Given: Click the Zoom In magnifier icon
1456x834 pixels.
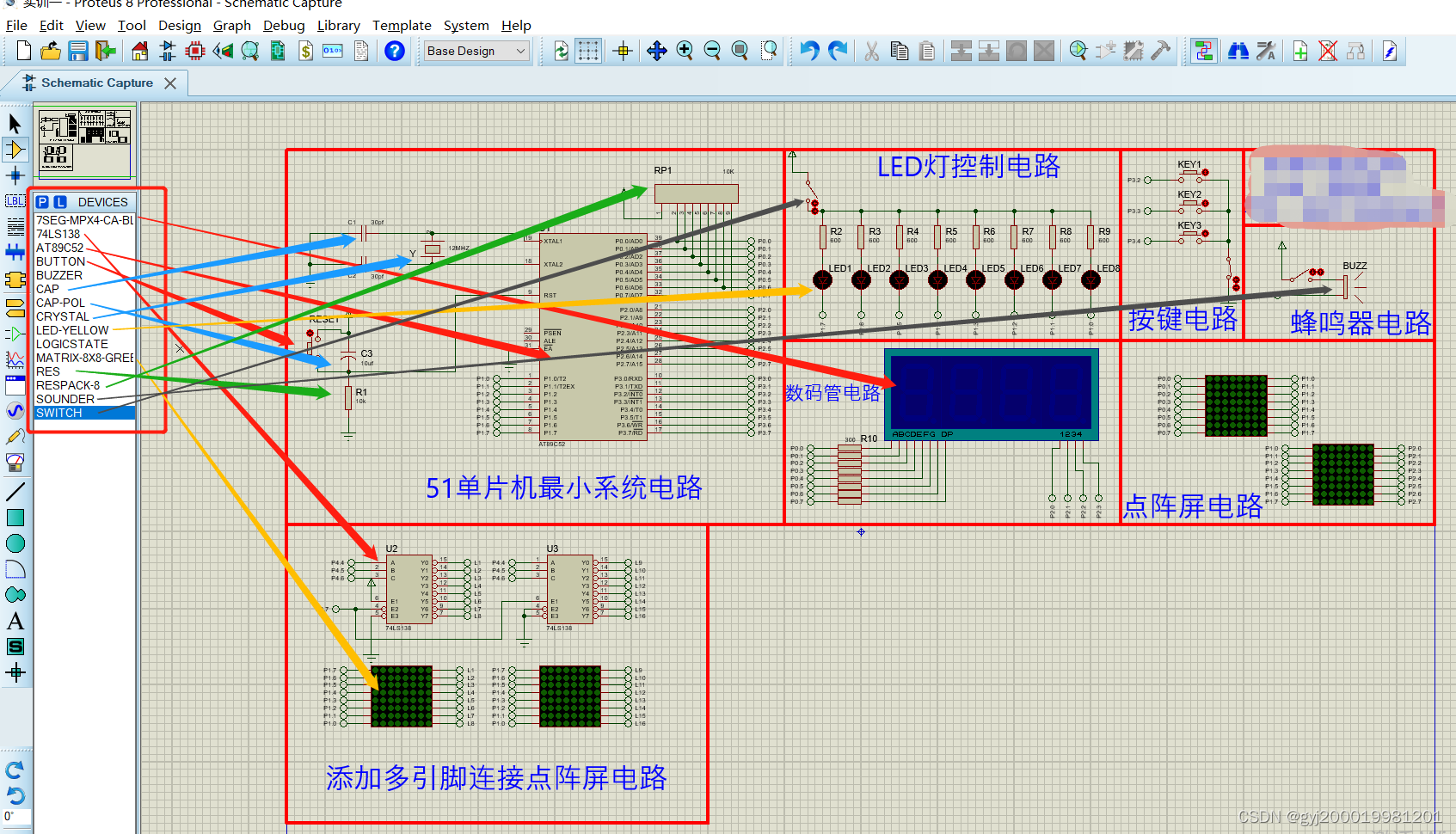Looking at the screenshot, I should click(685, 51).
